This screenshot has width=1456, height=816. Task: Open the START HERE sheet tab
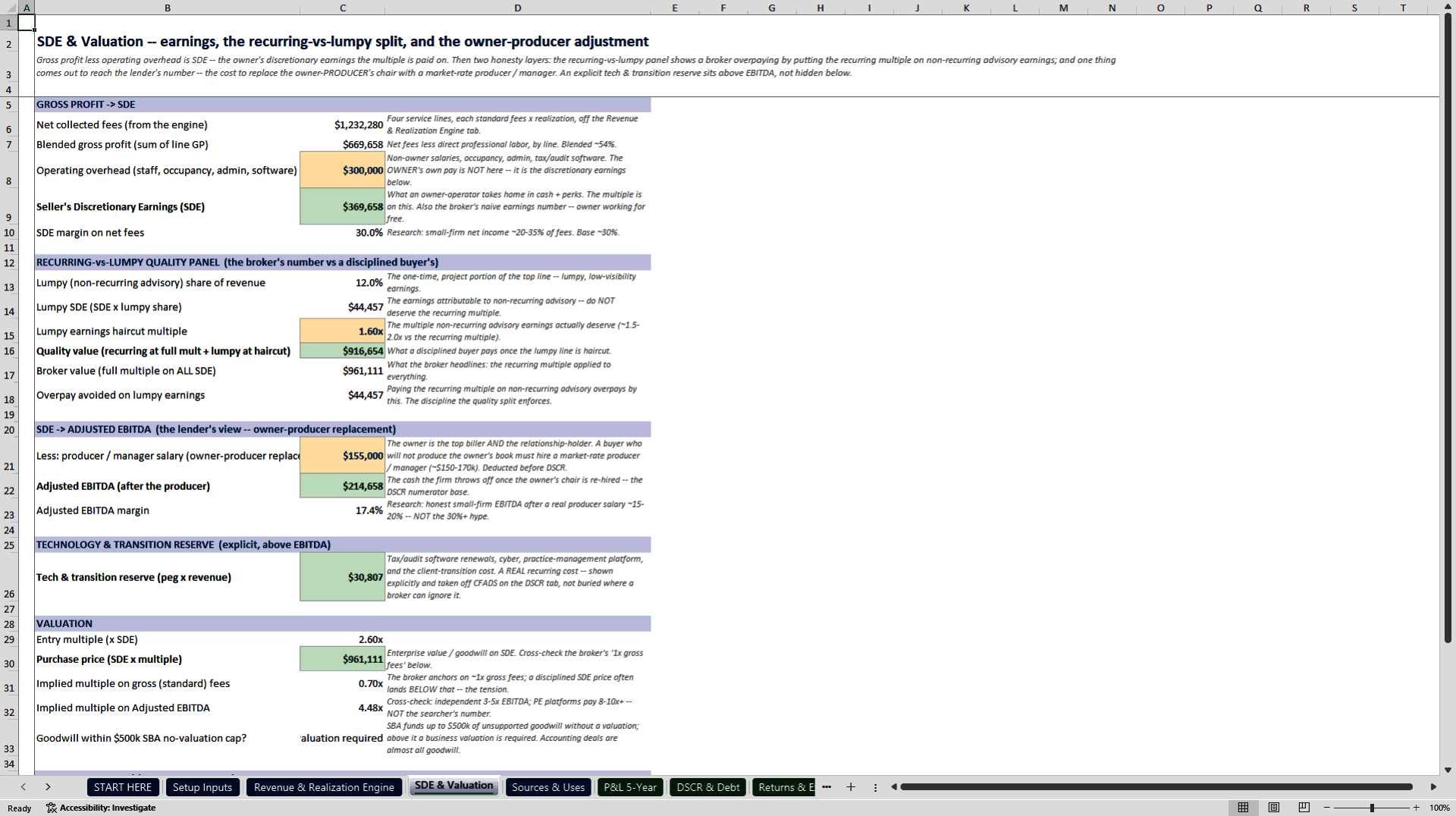point(123,787)
